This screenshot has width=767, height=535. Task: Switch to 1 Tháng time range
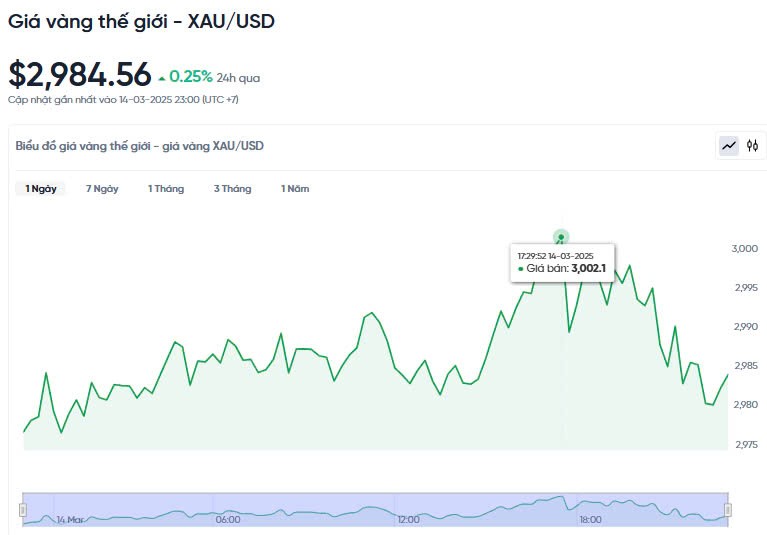(166, 189)
